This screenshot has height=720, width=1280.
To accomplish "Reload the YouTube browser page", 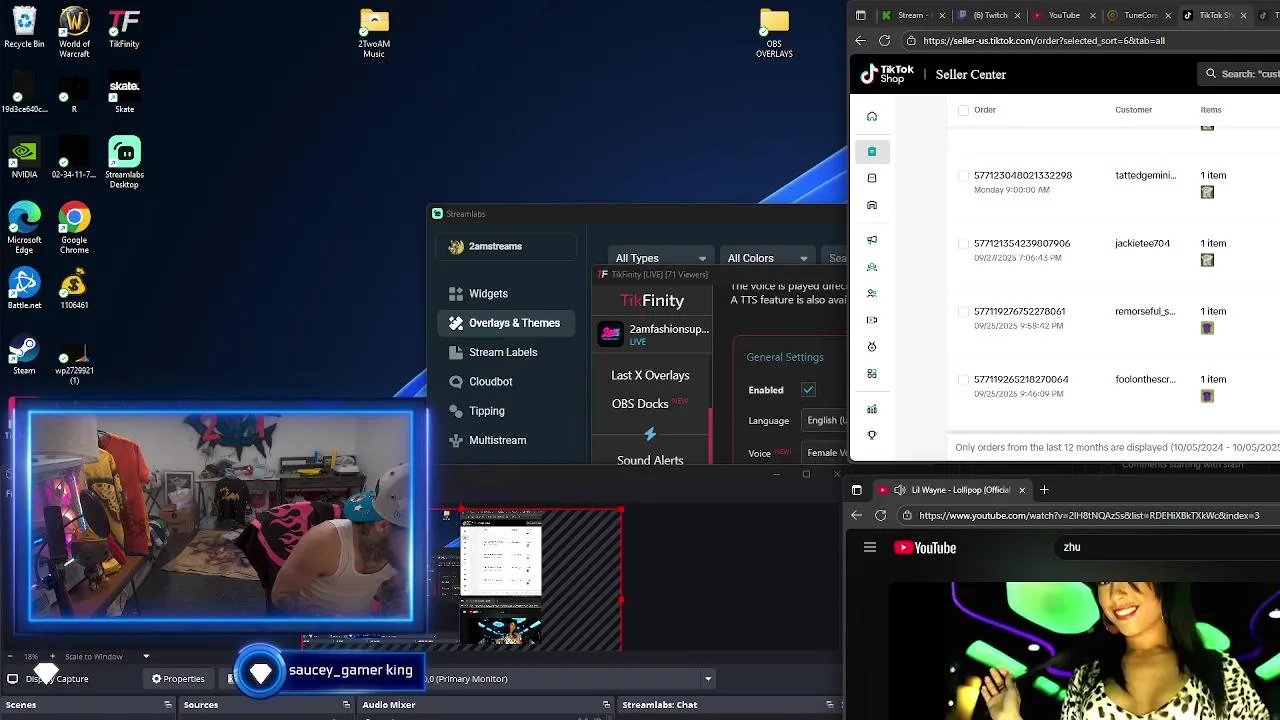I will [x=880, y=515].
